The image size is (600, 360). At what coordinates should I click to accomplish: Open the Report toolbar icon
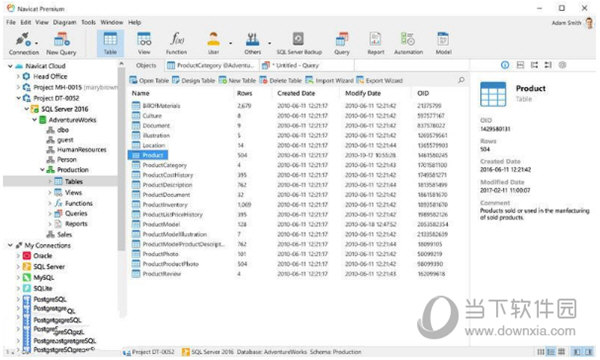tap(375, 44)
